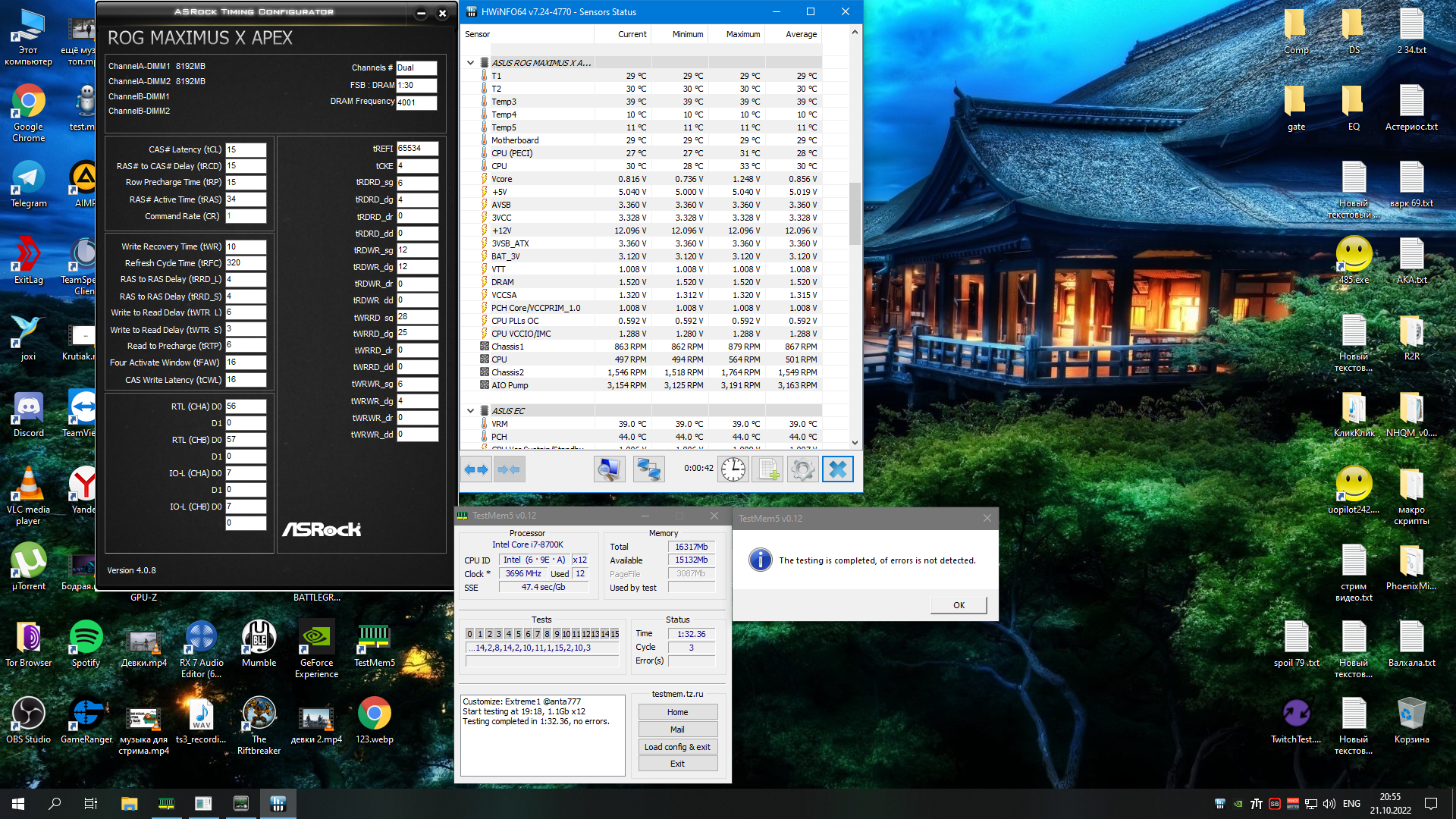This screenshot has height=819, width=1456.
Task: Click the HWiNFO vertical scrollbar thumb
Action: coord(855,212)
